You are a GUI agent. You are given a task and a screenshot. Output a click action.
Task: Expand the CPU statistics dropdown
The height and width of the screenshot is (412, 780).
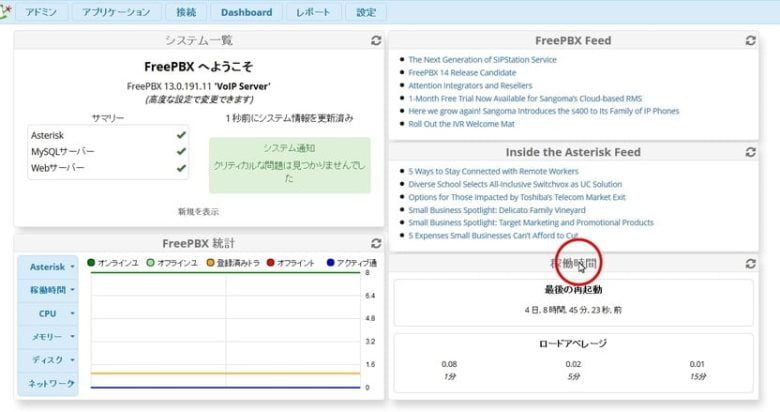point(49,313)
